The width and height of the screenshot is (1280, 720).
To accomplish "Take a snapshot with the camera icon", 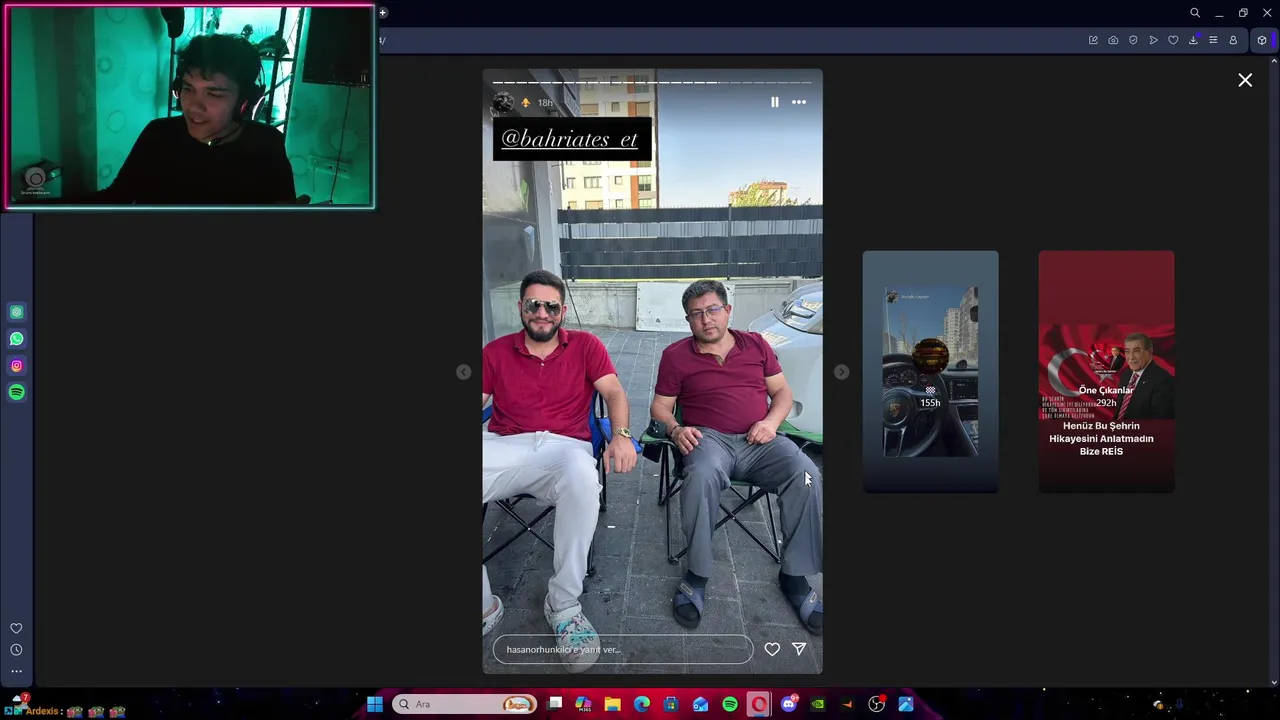I will [x=1113, y=40].
